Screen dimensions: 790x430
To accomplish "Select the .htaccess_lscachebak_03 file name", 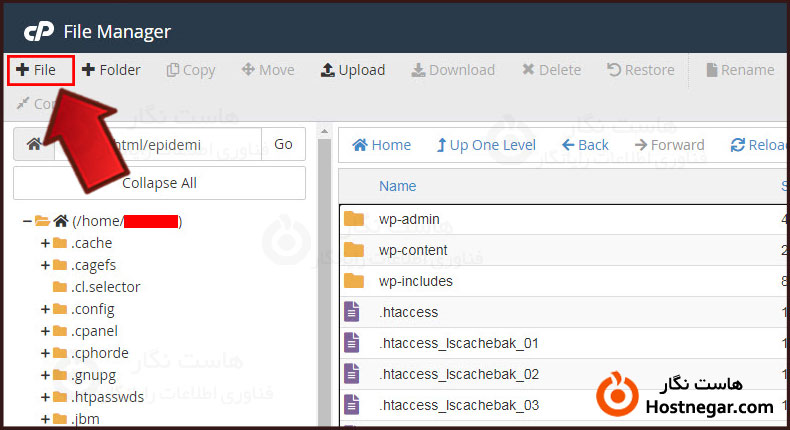I will 458,405.
